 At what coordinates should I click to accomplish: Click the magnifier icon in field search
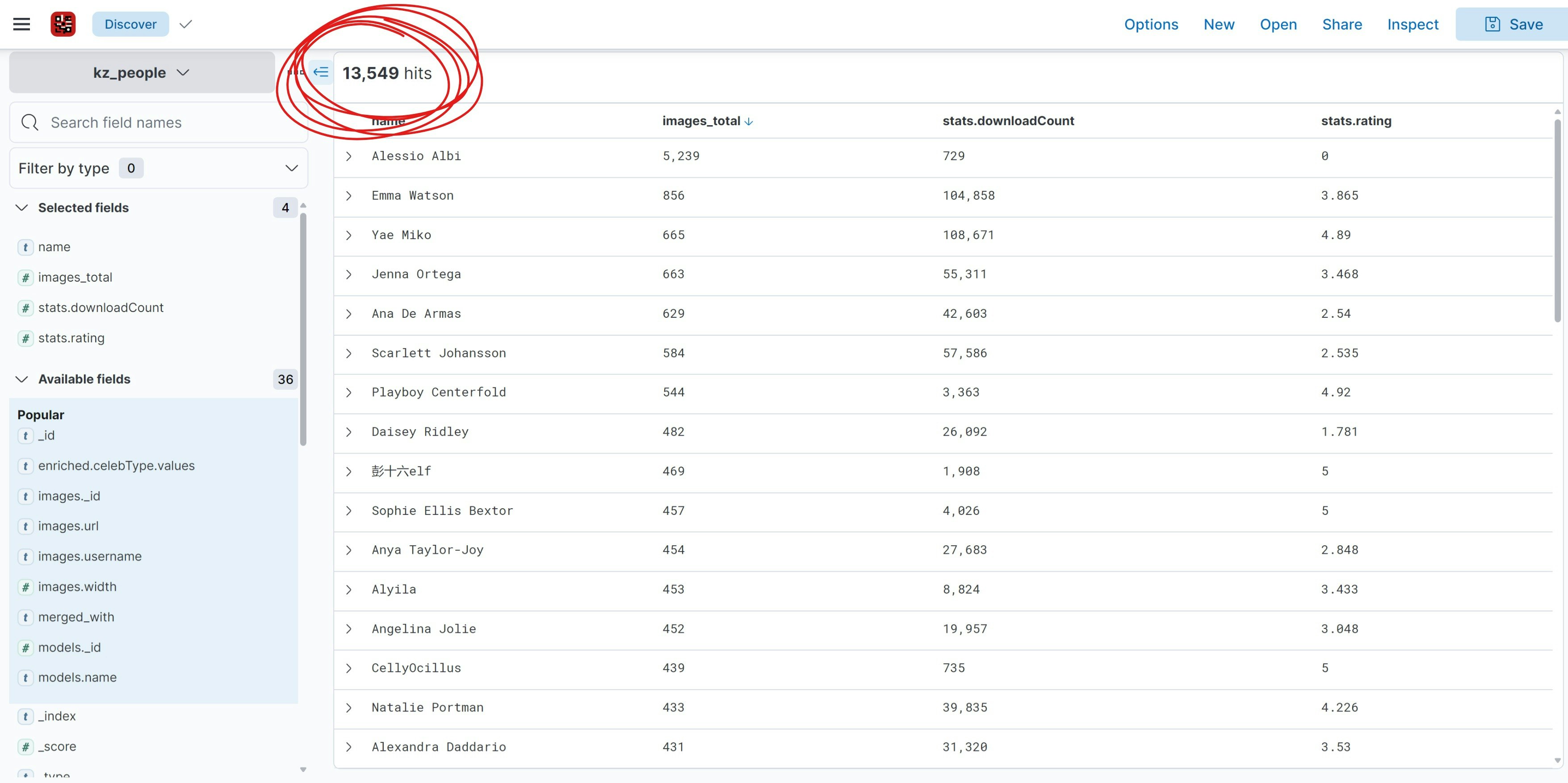[29, 122]
